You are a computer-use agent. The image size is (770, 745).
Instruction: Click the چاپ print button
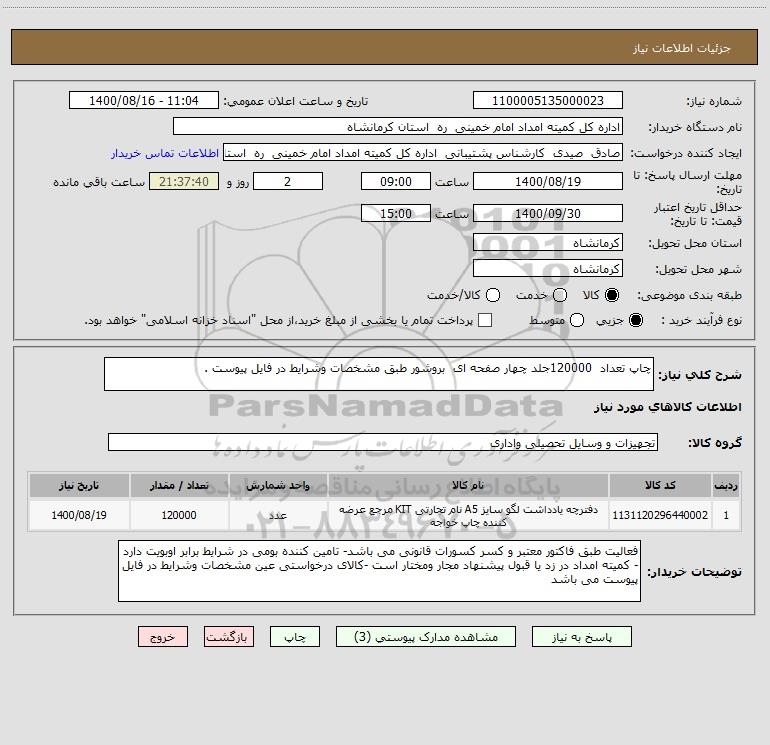point(295,637)
